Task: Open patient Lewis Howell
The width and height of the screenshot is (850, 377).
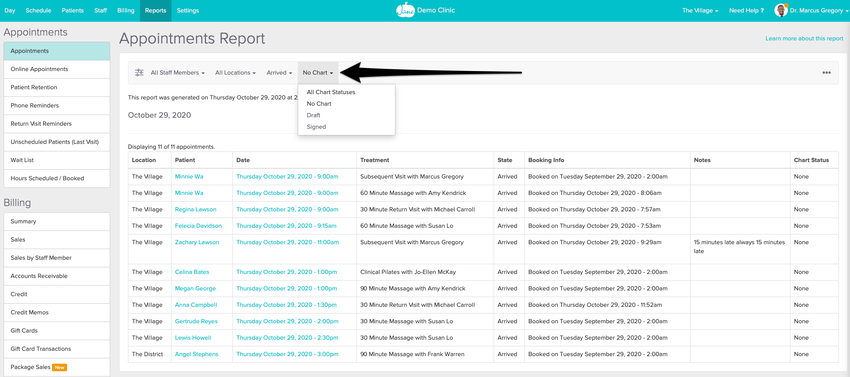Action: point(193,337)
